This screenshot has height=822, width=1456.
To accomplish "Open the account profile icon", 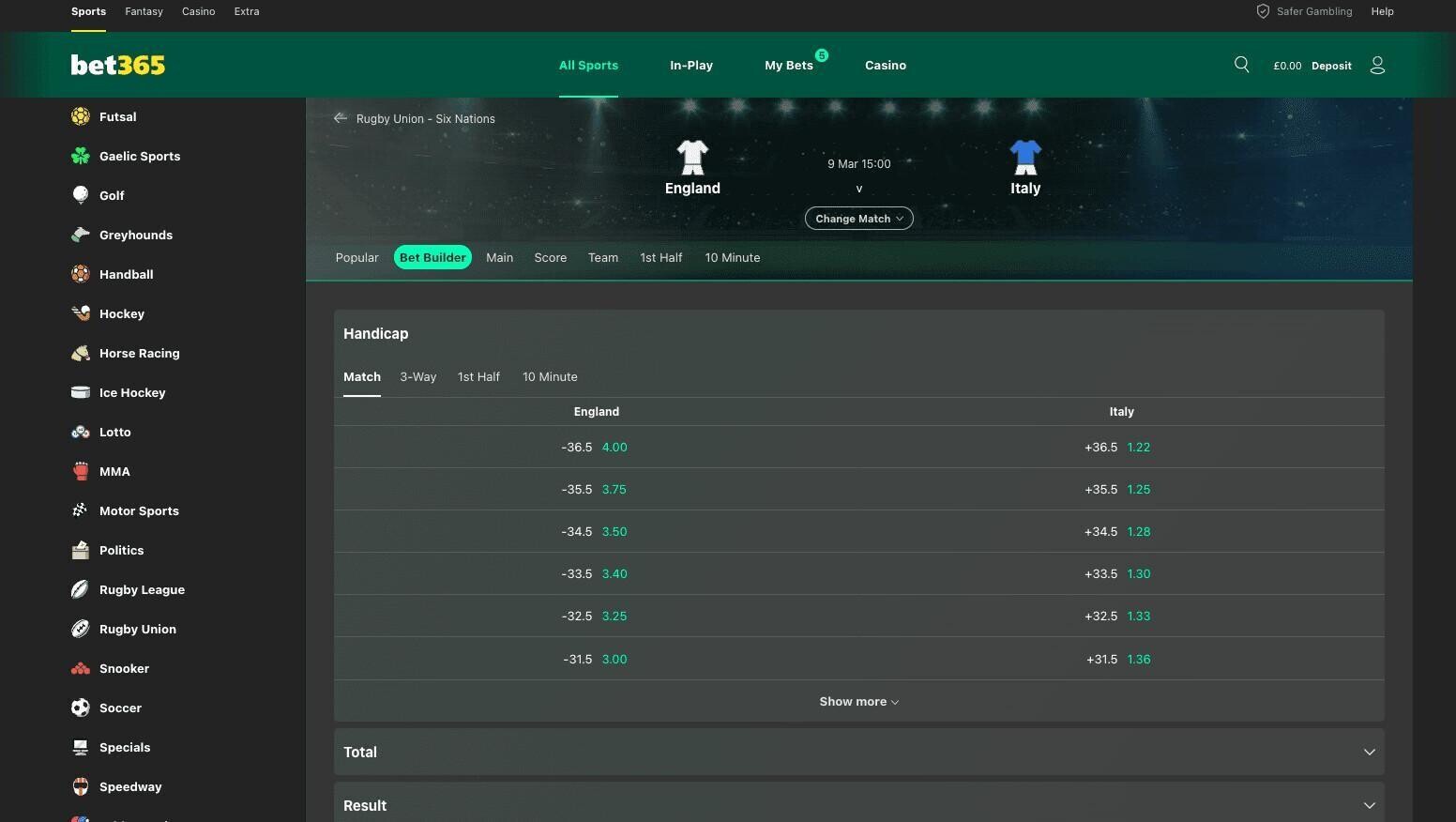I will click(x=1377, y=65).
